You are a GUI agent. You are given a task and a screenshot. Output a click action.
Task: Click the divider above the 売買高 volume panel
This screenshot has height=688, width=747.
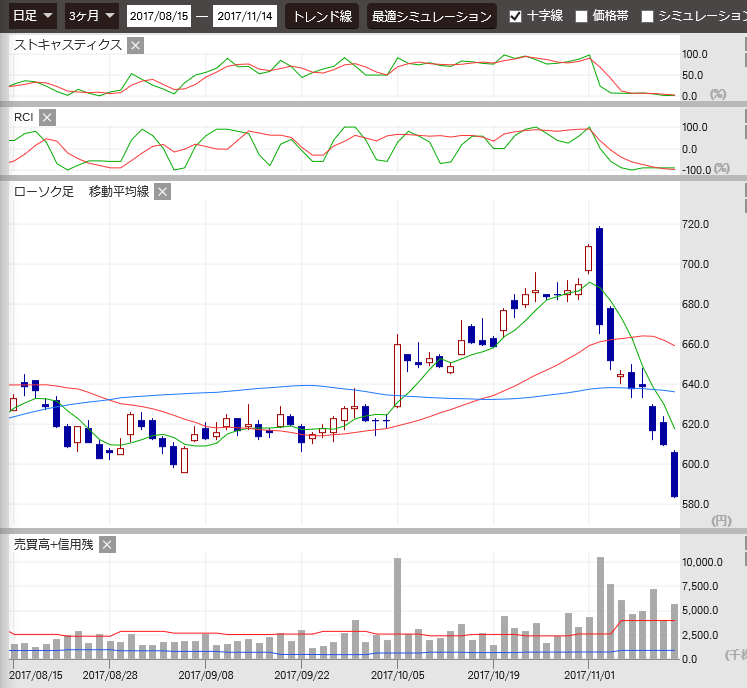tap(373, 531)
